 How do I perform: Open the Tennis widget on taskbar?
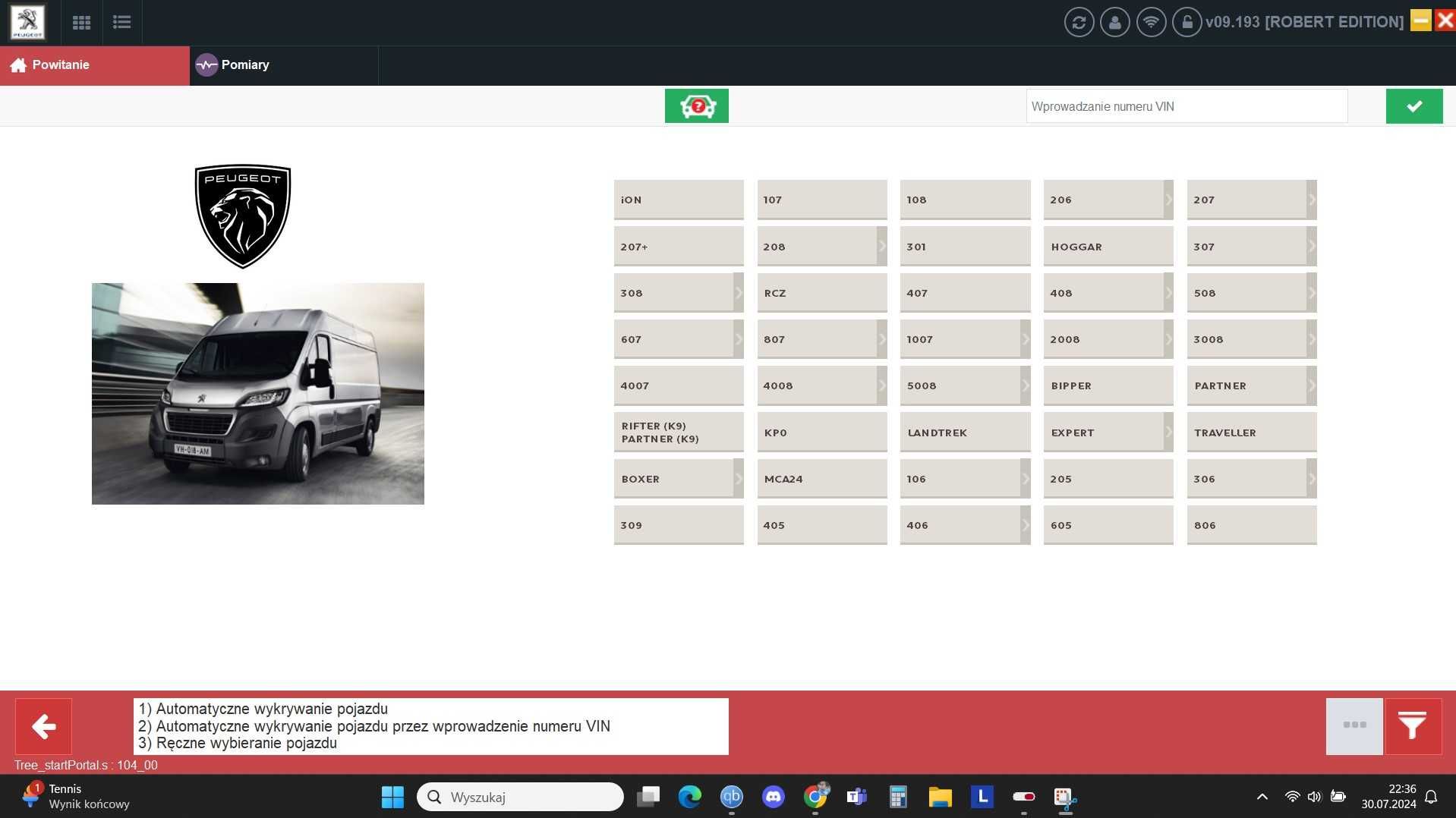click(76, 797)
